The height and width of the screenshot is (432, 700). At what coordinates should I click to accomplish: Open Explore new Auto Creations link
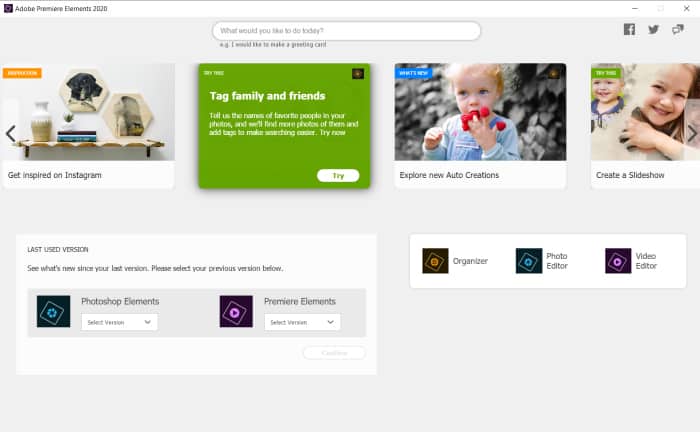(449, 175)
